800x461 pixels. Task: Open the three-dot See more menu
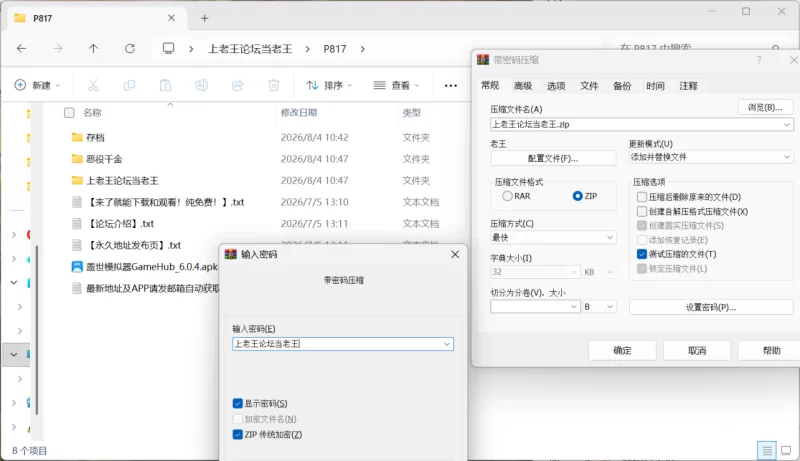pyautogui.click(x=451, y=86)
